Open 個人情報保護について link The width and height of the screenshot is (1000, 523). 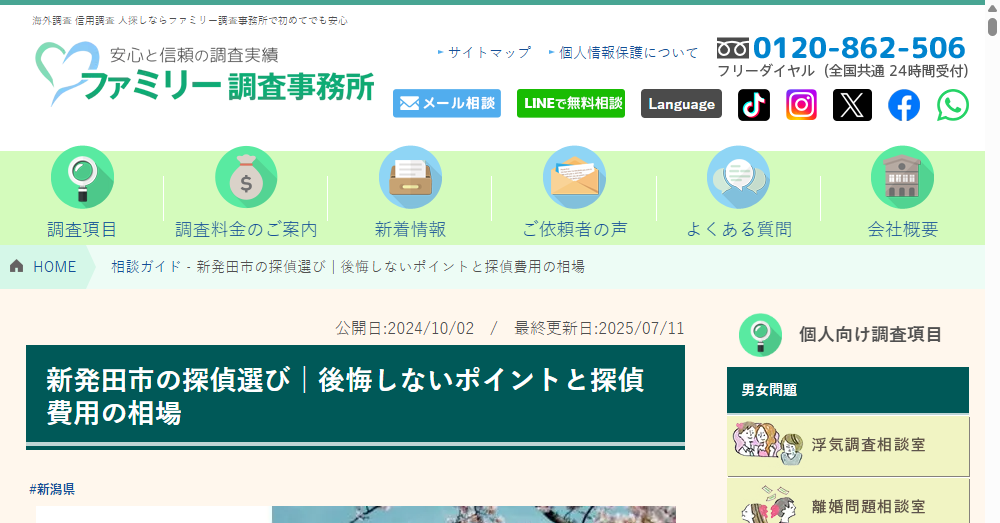coord(628,52)
